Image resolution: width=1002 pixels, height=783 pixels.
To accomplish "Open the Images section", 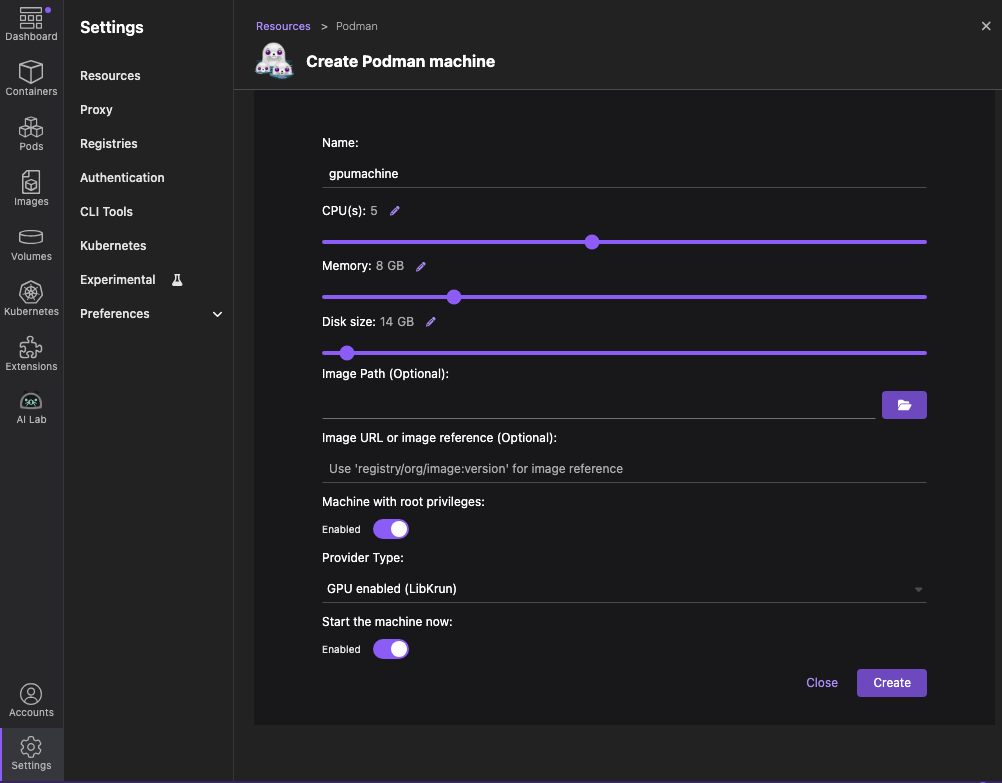I will [31, 189].
